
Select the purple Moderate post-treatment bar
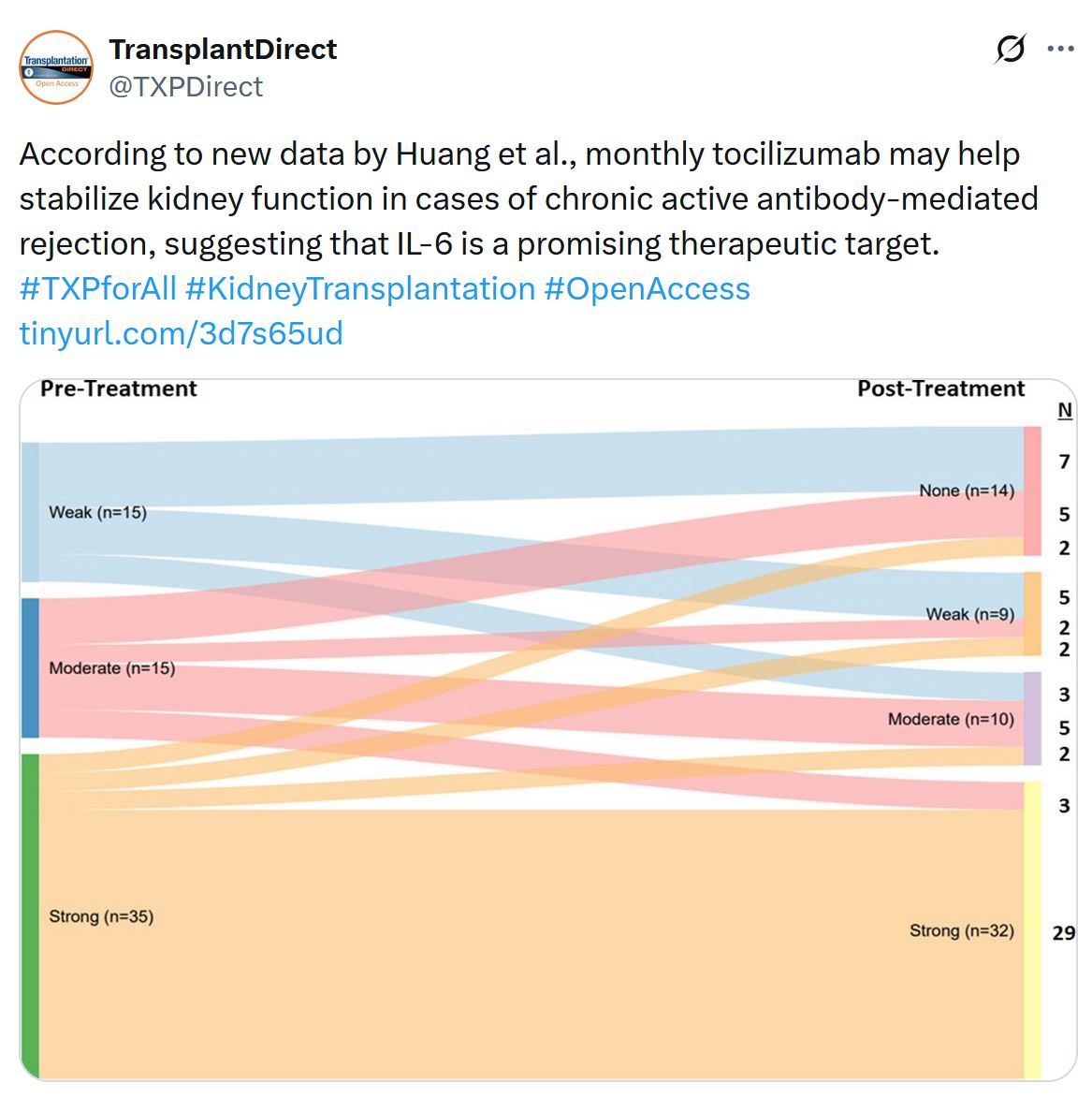(x=1032, y=719)
